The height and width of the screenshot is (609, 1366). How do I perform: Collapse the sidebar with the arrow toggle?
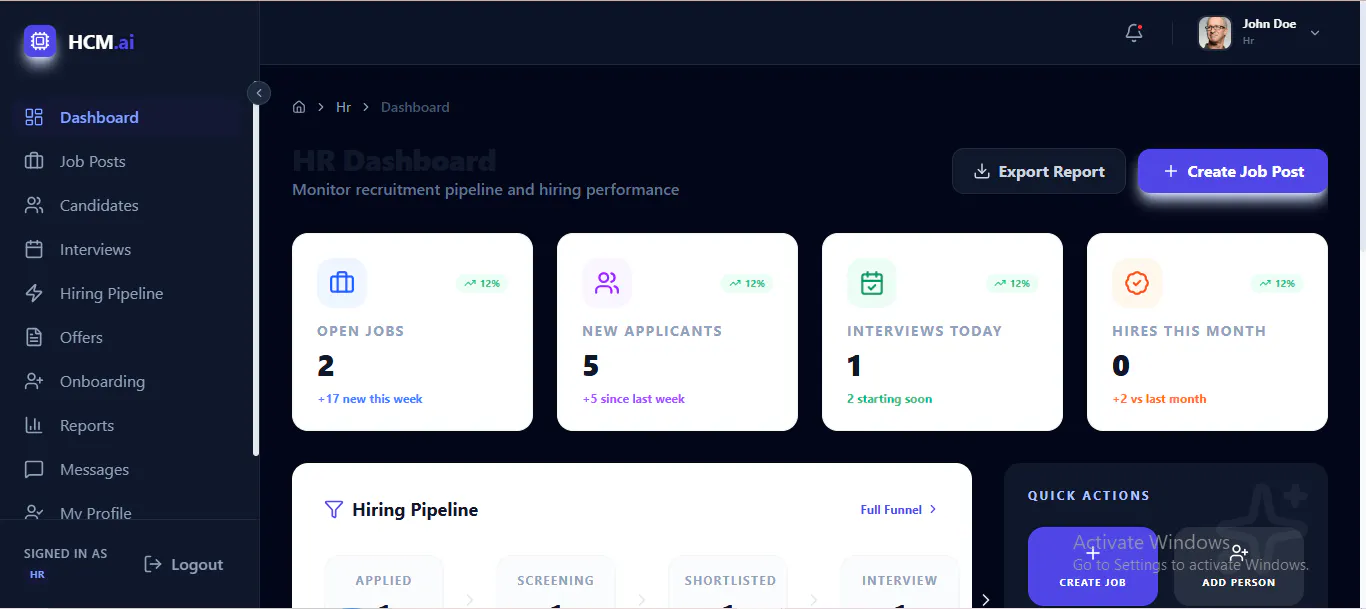259,93
